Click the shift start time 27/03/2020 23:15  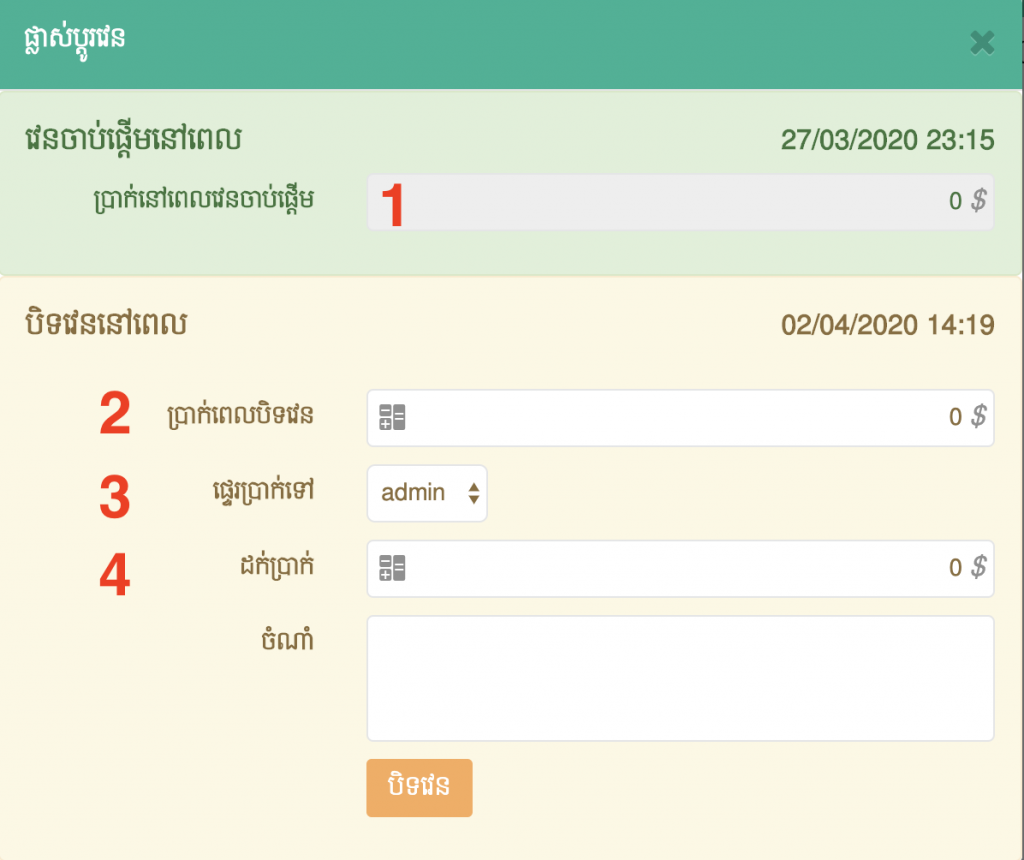[x=887, y=140]
